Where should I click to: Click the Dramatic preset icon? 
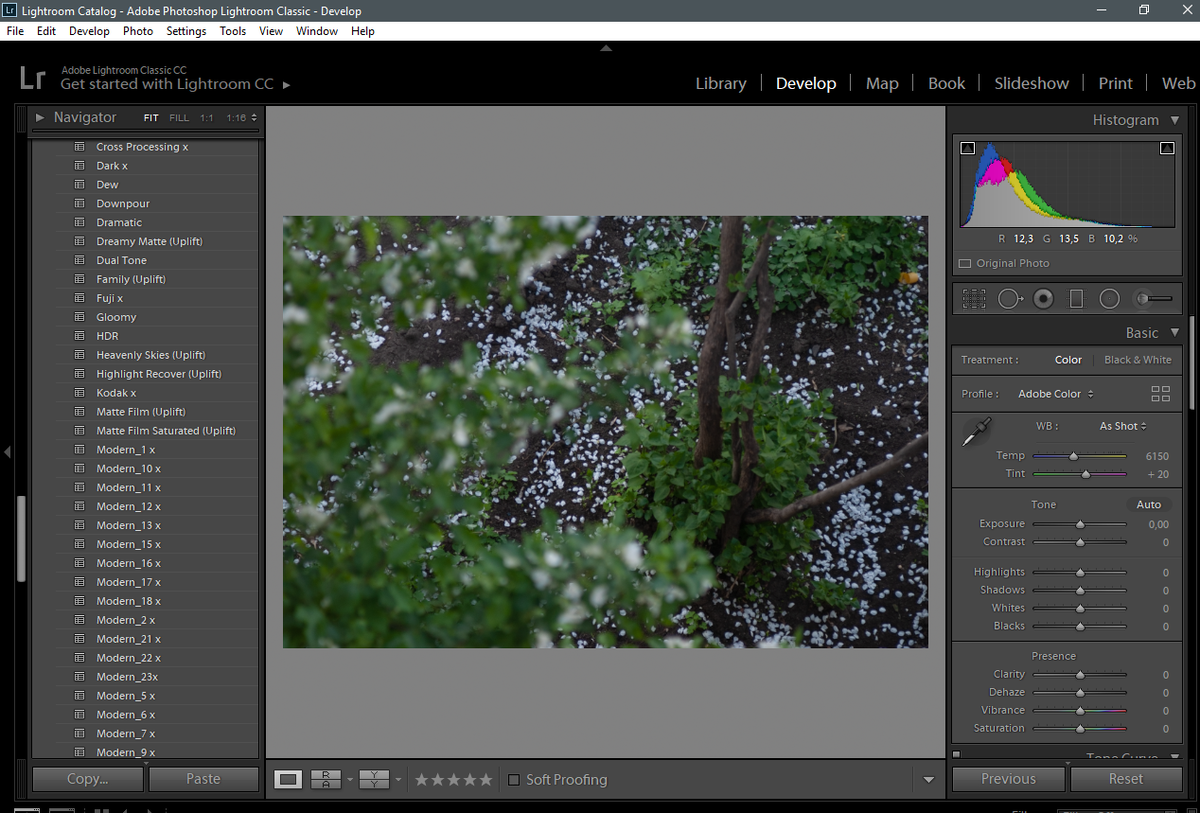click(x=79, y=222)
